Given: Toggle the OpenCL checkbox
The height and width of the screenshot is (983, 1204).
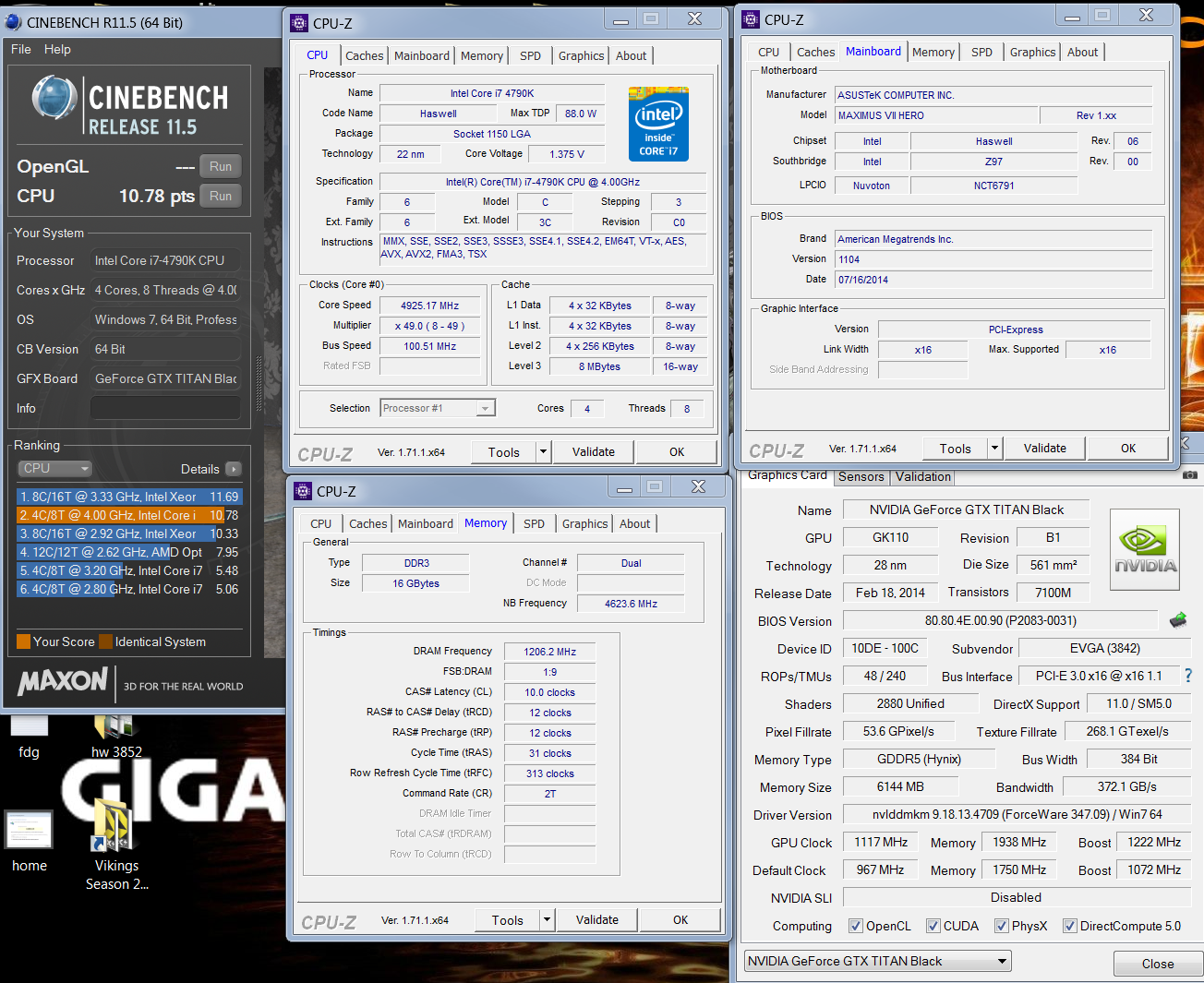Looking at the screenshot, I should [x=856, y=926].
